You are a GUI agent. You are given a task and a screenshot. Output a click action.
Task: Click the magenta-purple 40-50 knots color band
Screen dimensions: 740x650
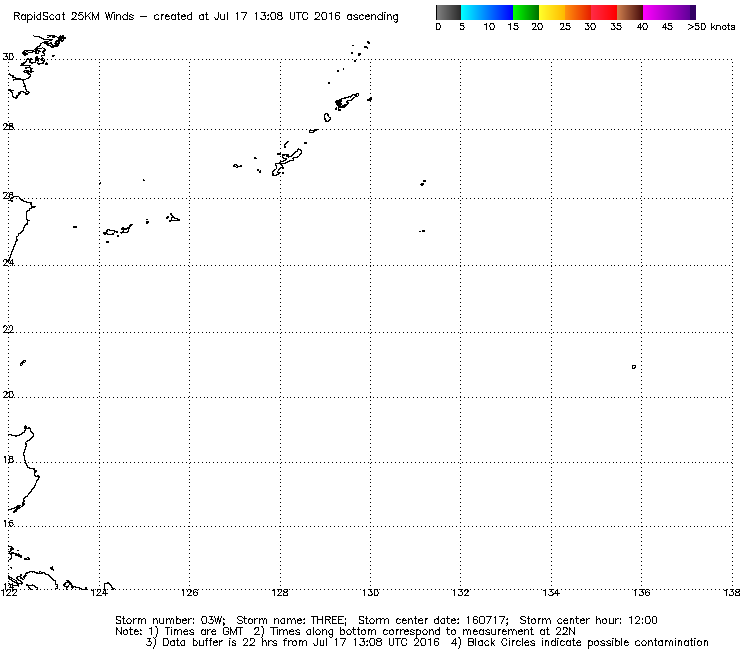click(x=669, y=12)
